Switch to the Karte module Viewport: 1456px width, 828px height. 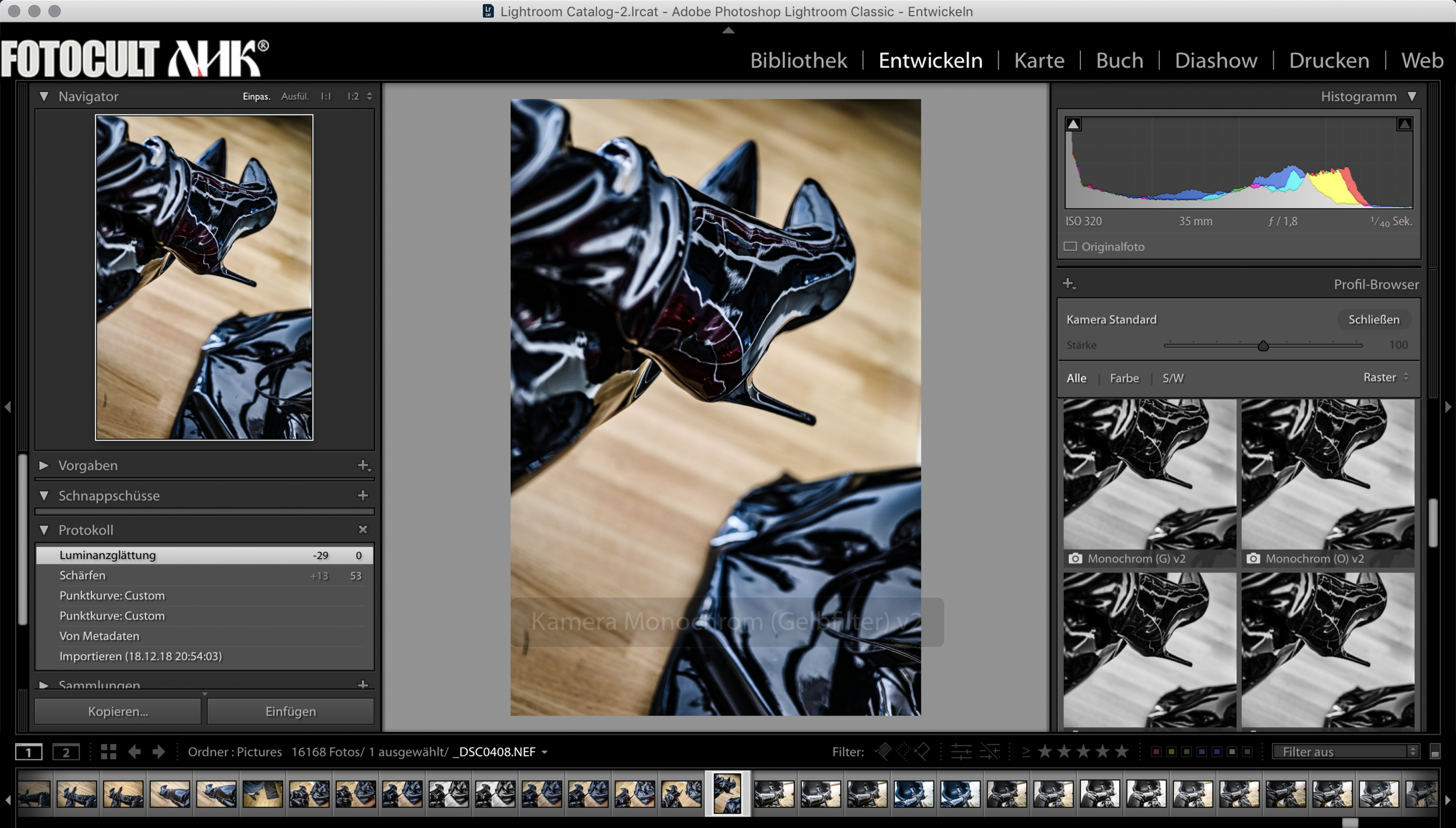pyautogui.click(x=1039, y=61)
